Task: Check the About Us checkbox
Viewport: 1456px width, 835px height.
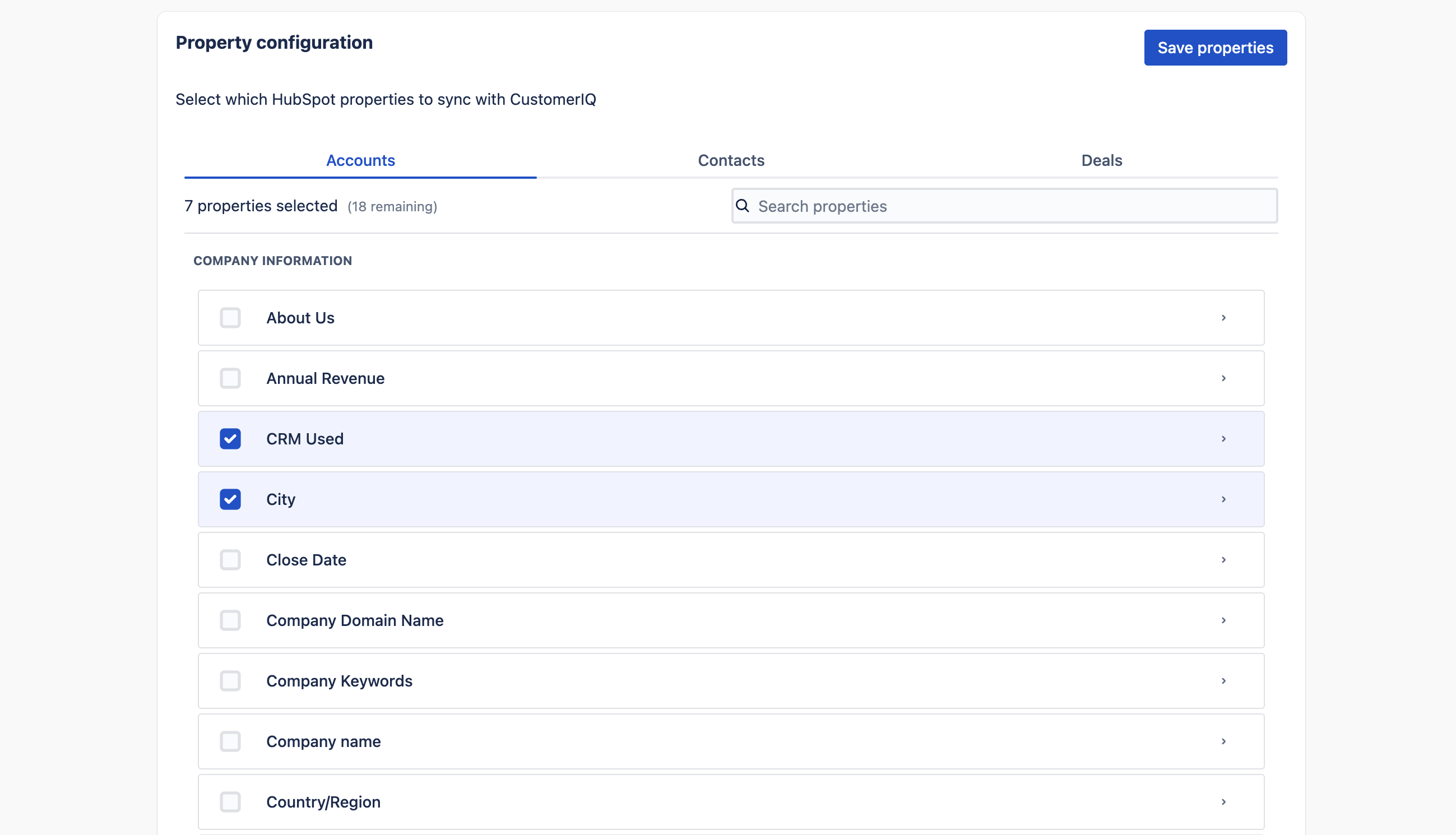Action: 230,318
